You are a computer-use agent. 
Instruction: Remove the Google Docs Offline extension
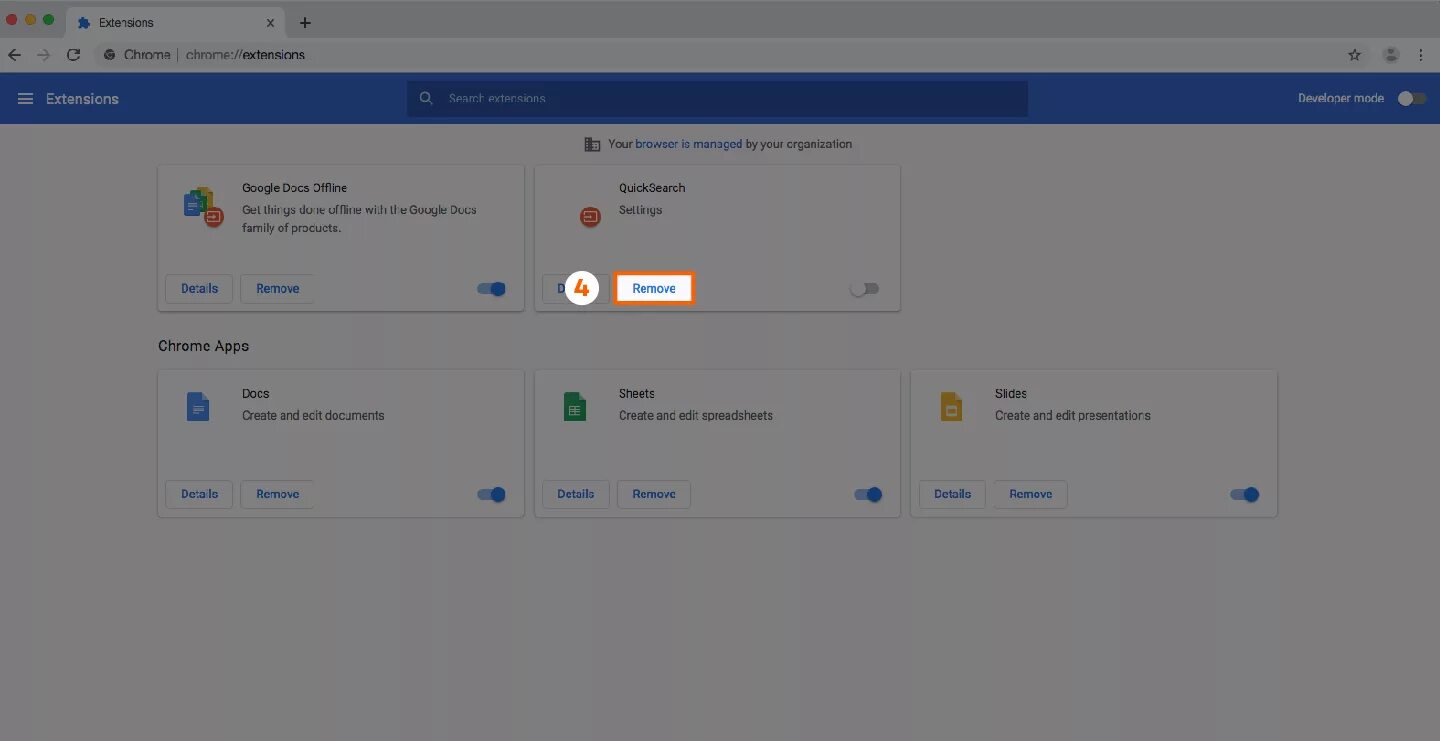pos(277,289)
